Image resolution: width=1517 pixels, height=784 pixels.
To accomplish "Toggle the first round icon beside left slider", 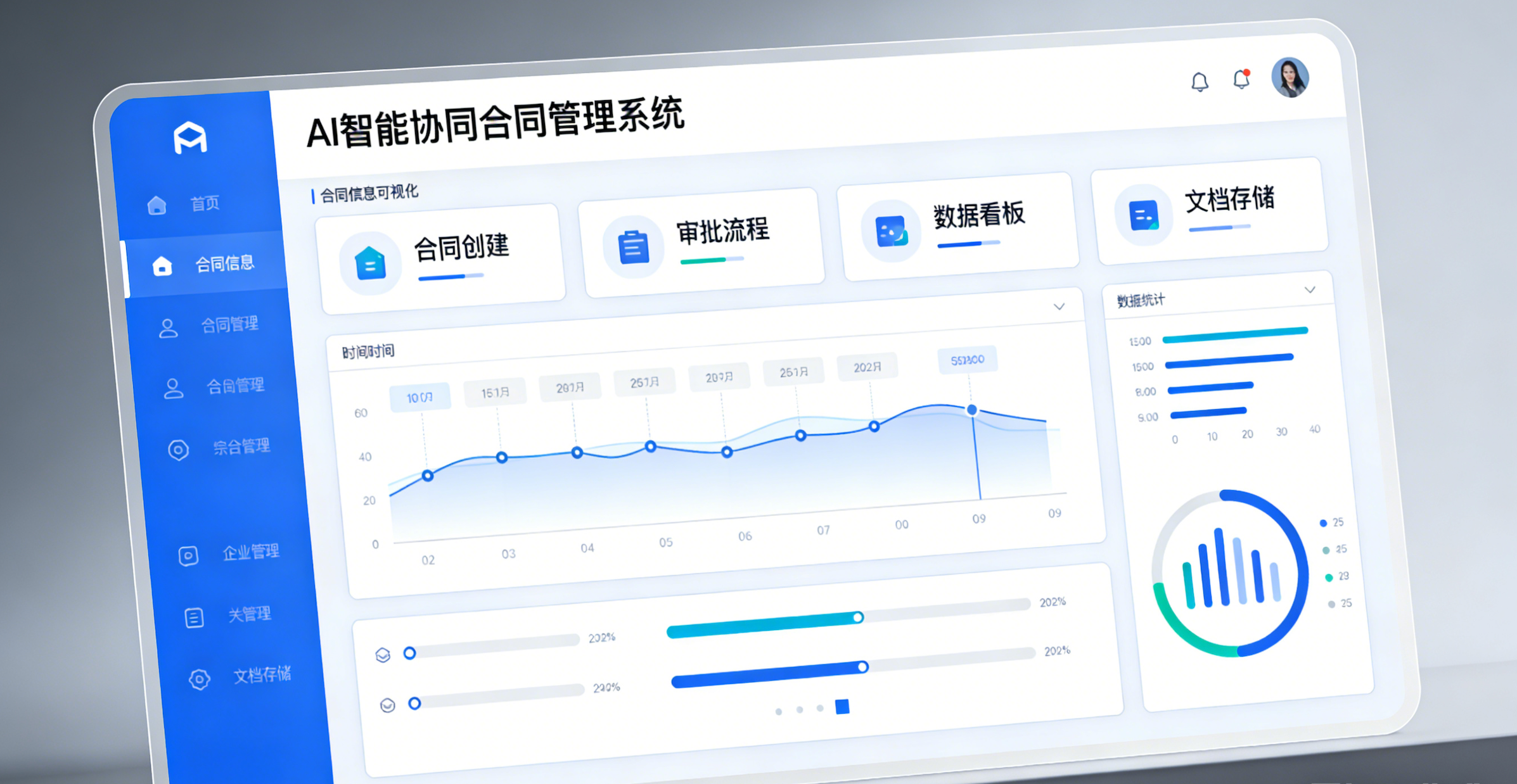I will 383,654.
